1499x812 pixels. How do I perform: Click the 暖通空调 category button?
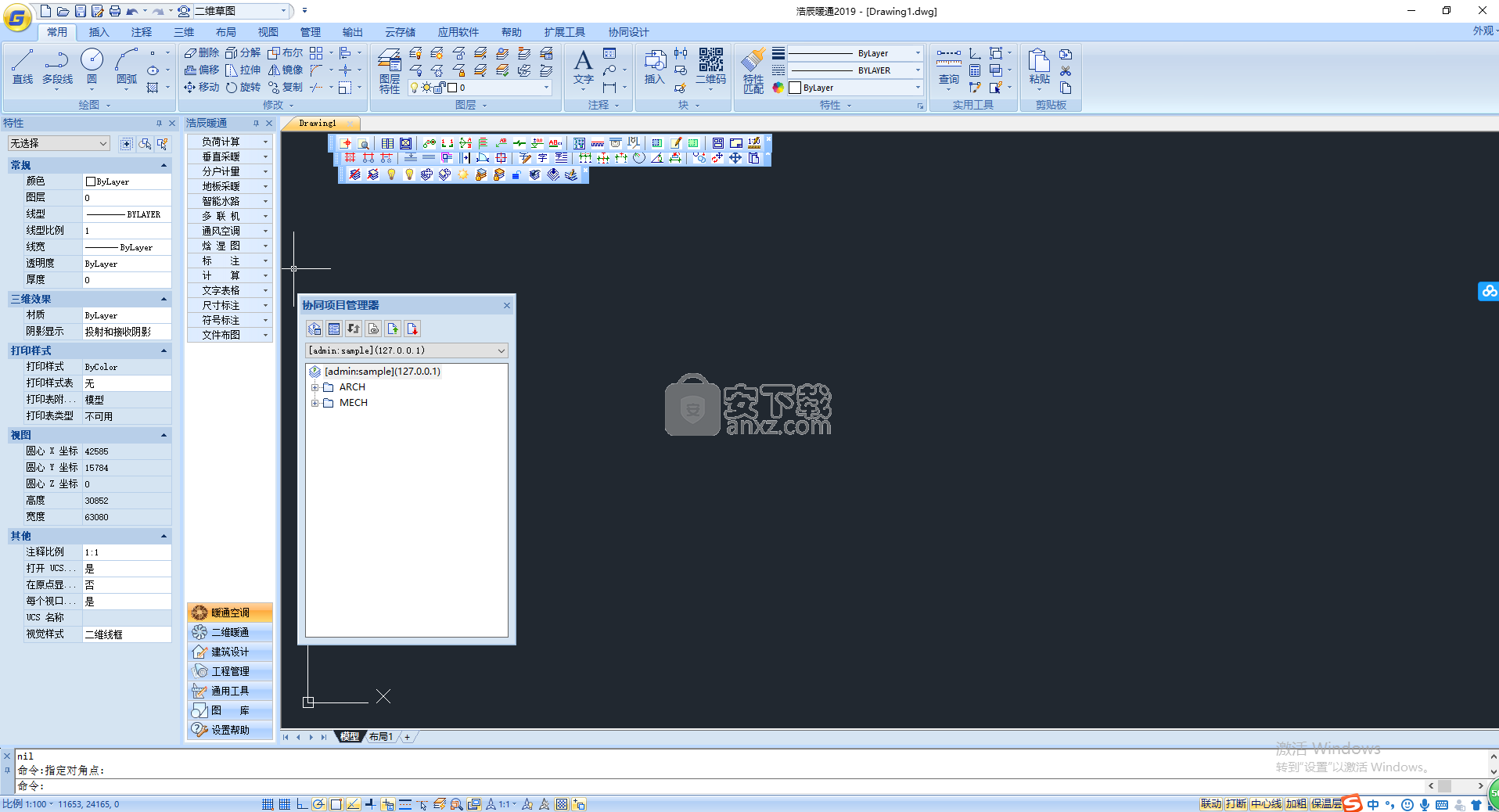pos(230,613)
